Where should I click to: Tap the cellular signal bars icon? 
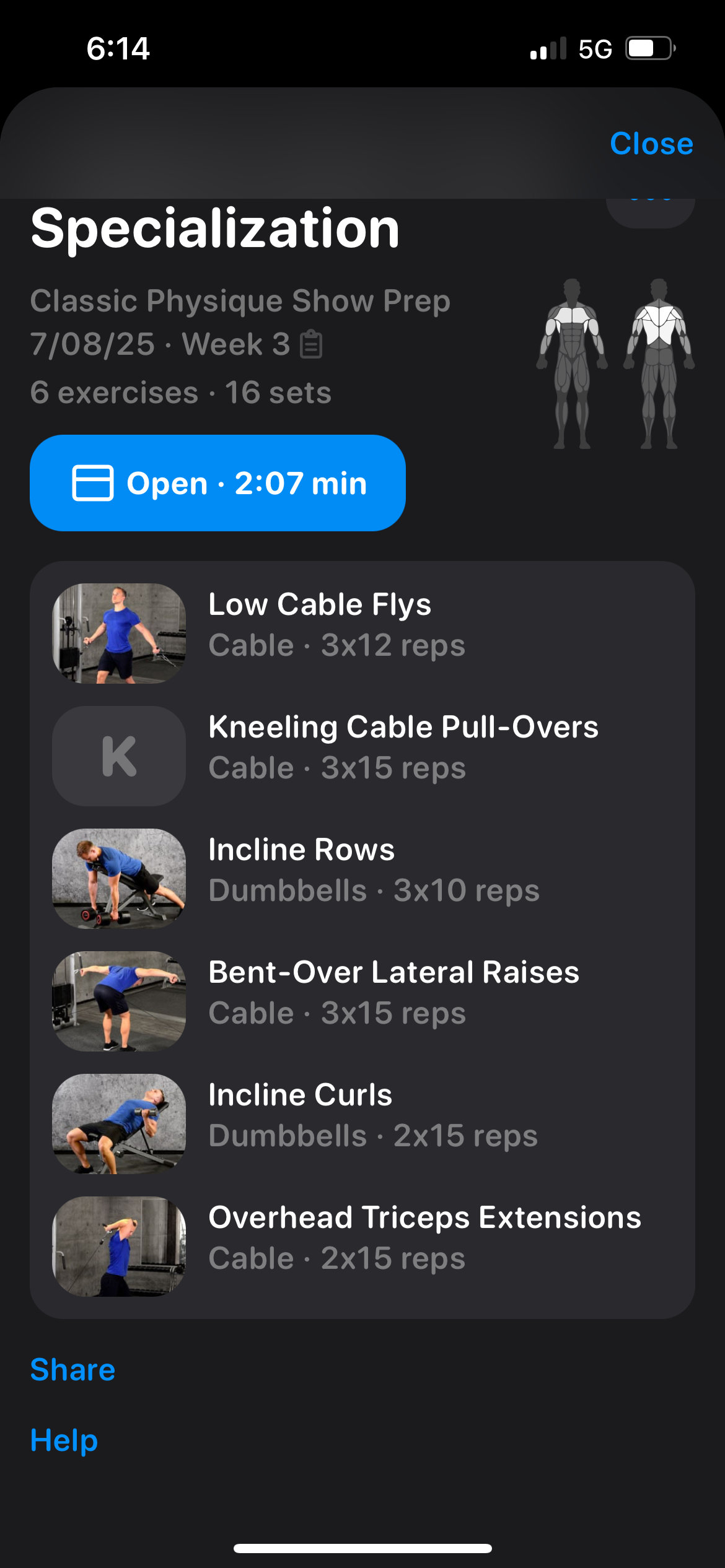(x=548, y=48)
